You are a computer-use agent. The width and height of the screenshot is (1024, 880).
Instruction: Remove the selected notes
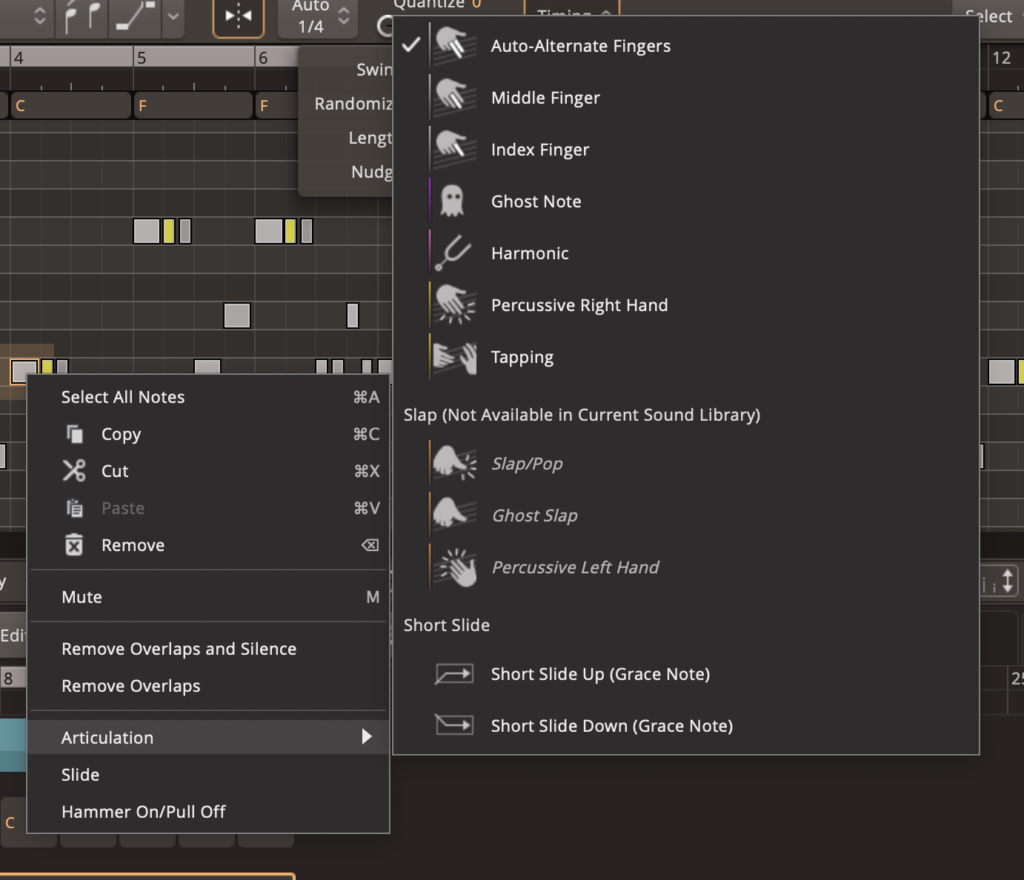(x=208, y=545)
